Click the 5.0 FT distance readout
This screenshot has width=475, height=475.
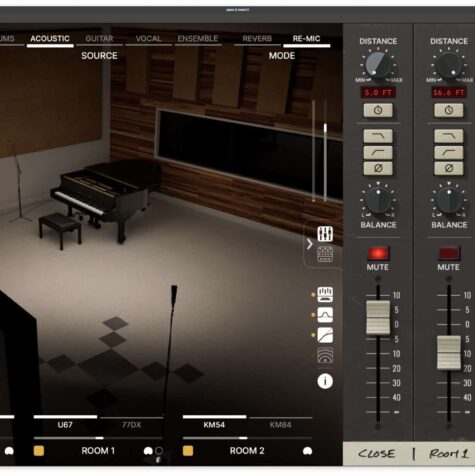[378, 92]
